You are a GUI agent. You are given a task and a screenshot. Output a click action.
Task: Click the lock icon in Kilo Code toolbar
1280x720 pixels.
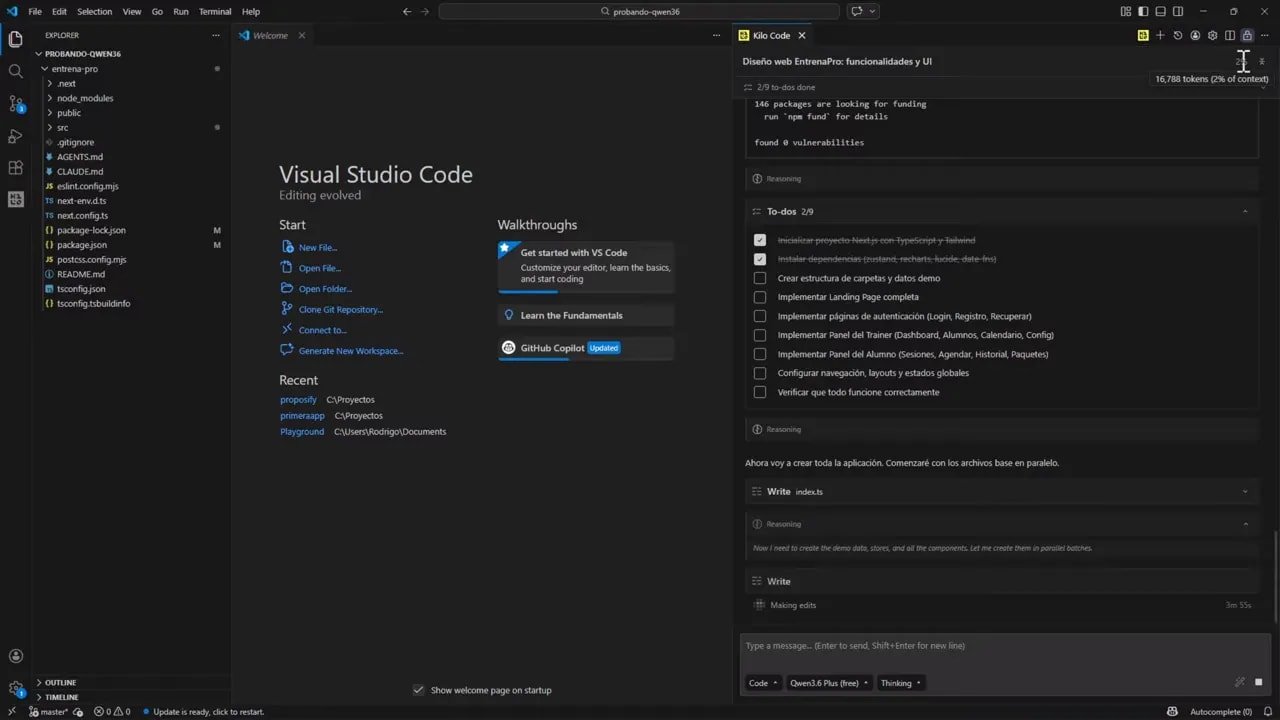pos(1247,35)
